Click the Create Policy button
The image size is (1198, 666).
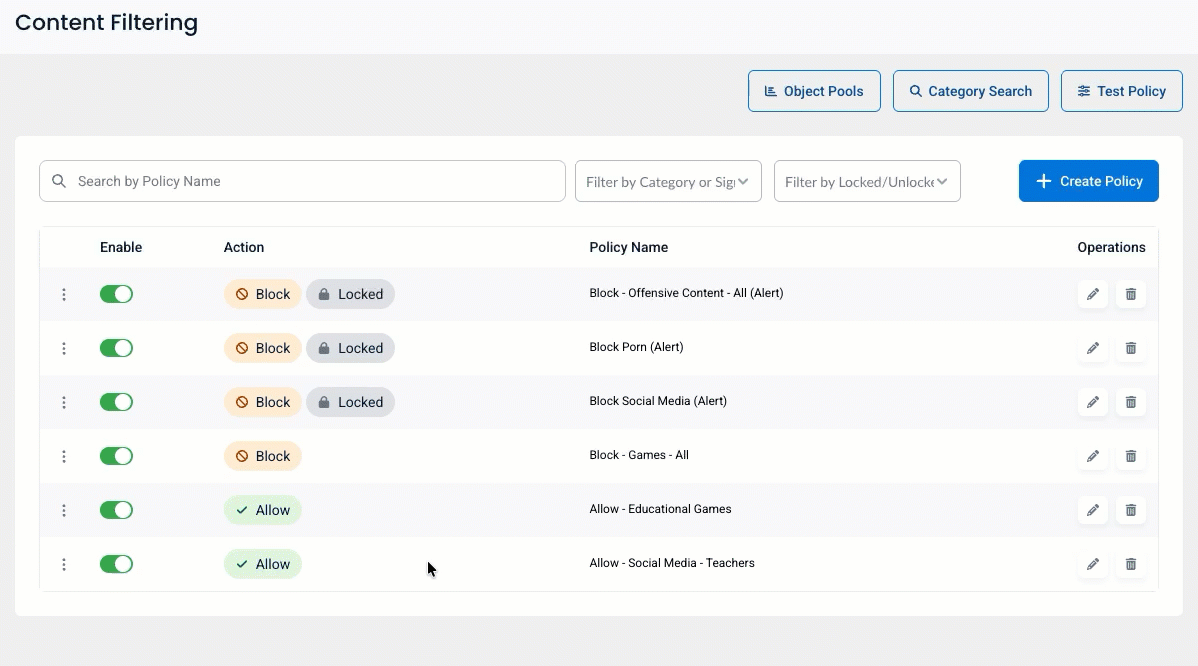pos(1088,181)
